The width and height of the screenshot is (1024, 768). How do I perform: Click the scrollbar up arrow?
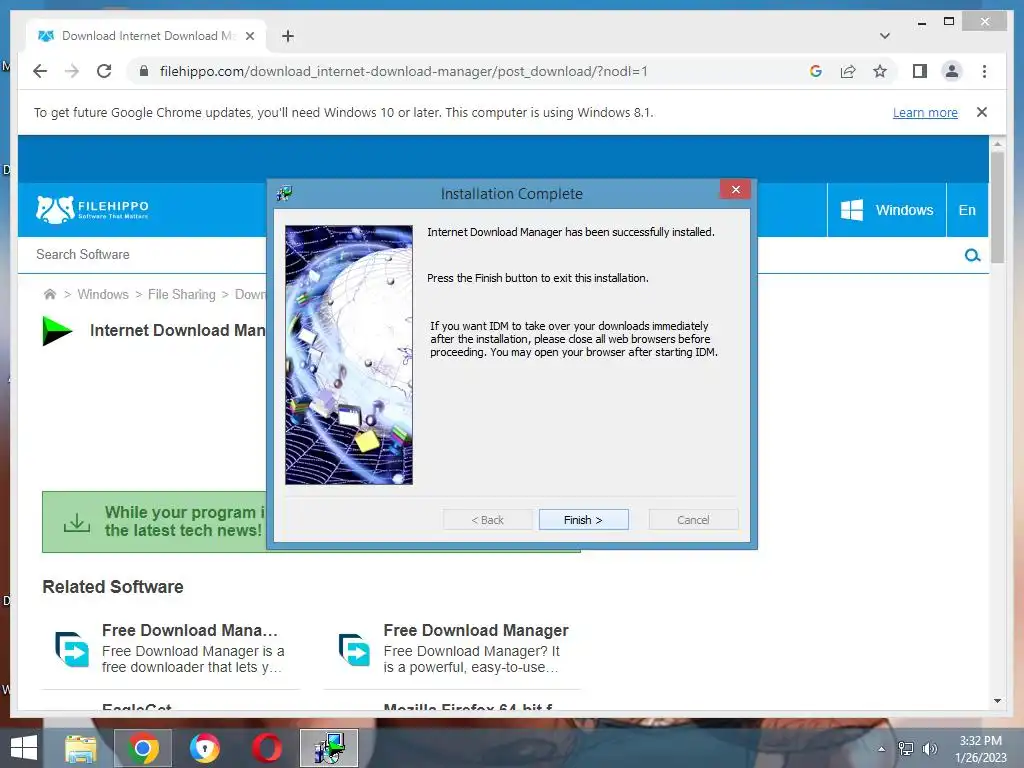[997, 143]
